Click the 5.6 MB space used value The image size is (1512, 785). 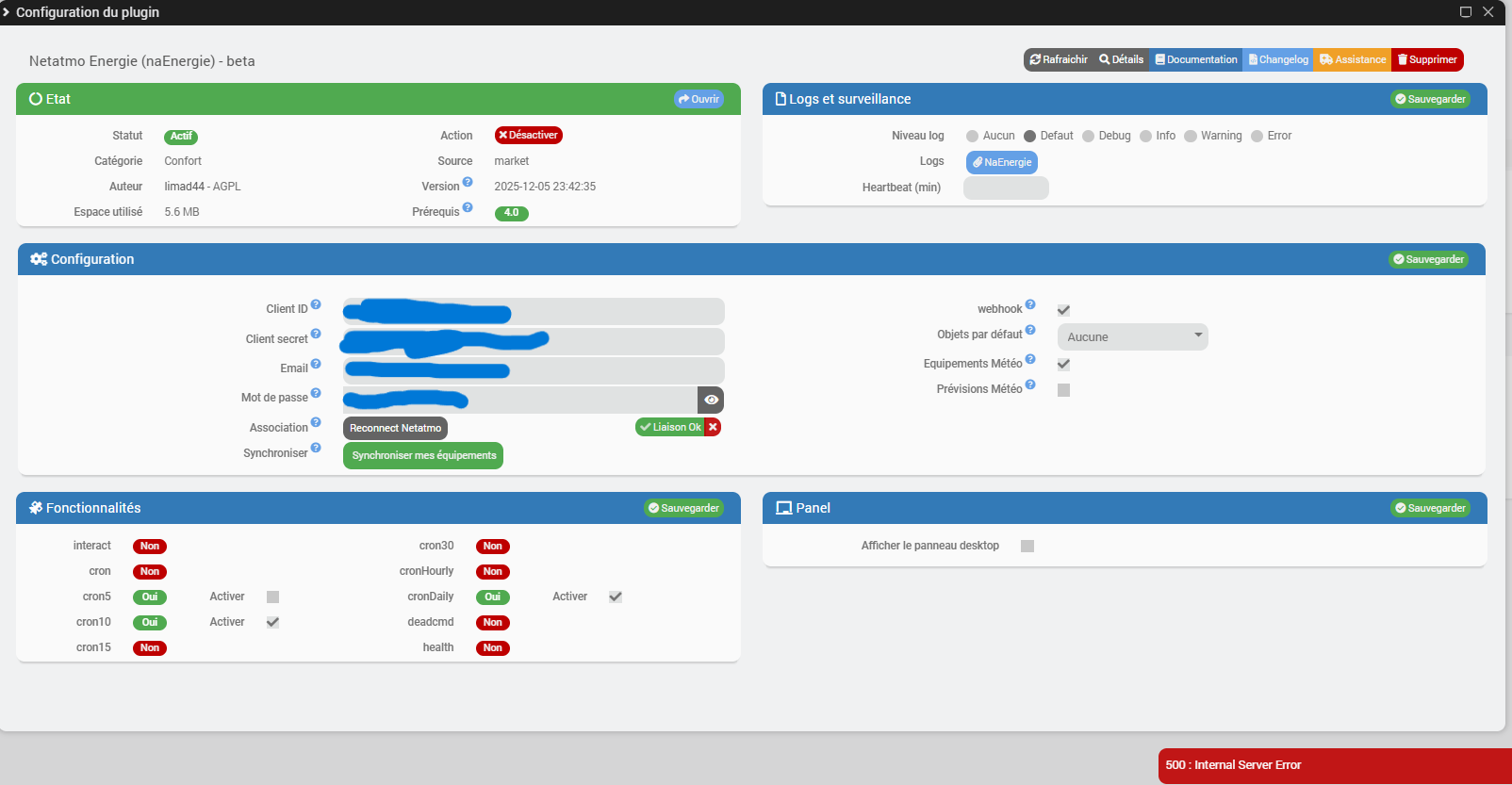pyautogui.click(x=182, y=212)
